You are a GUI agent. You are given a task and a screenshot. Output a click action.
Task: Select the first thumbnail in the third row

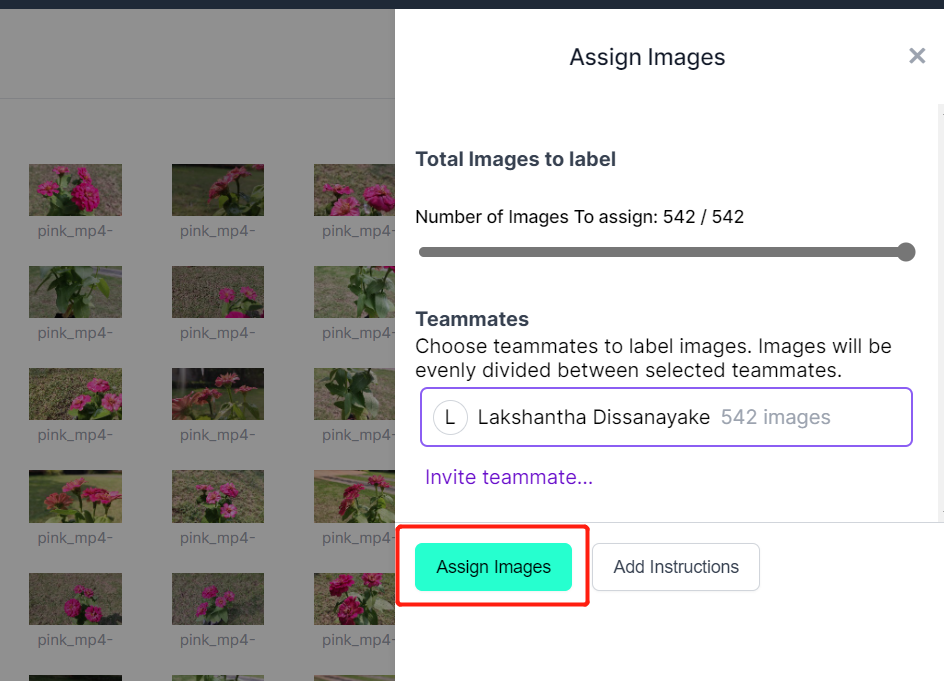[75, 394]
